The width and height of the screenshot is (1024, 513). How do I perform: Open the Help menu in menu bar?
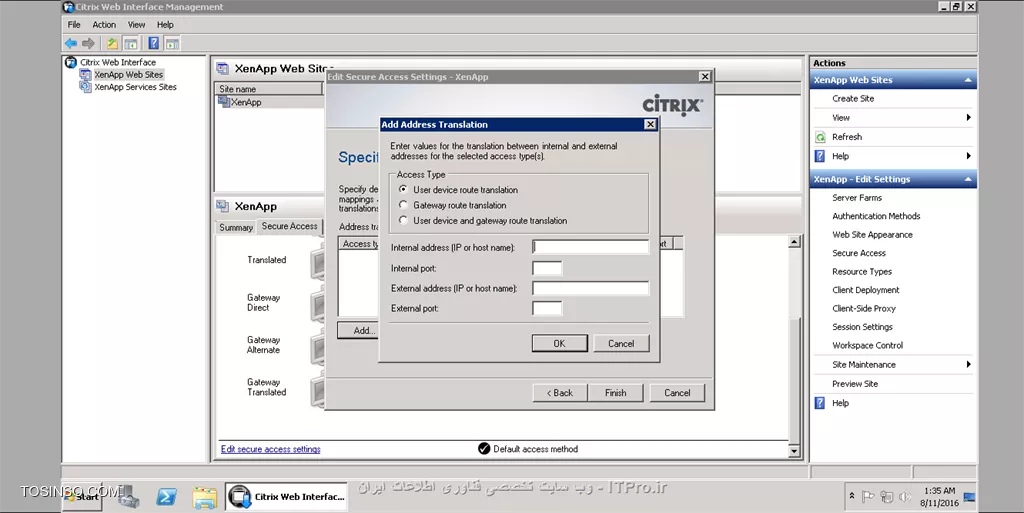(165, 25)
